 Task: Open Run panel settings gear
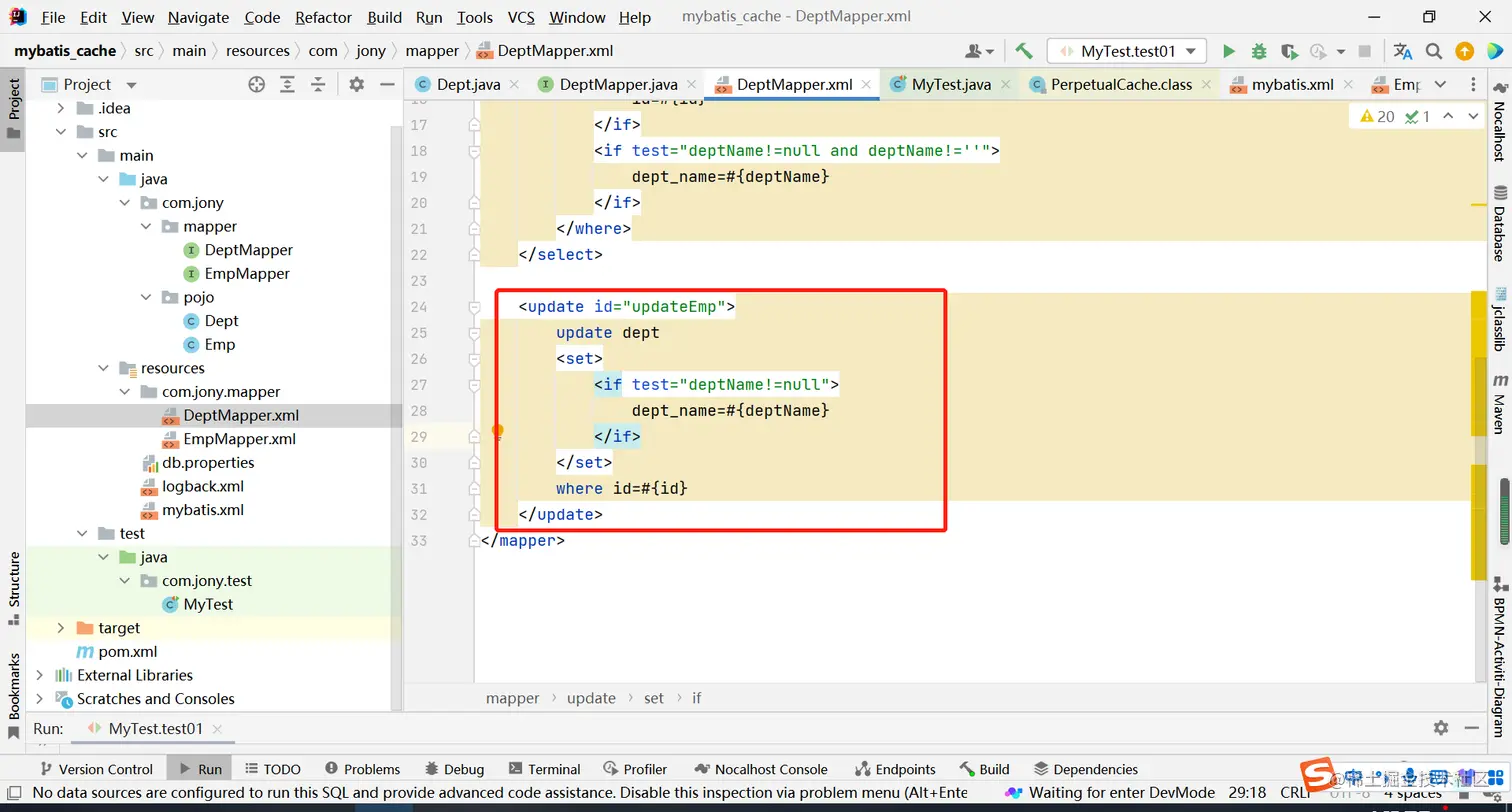pyautogui.click(x=1441, y=728)
